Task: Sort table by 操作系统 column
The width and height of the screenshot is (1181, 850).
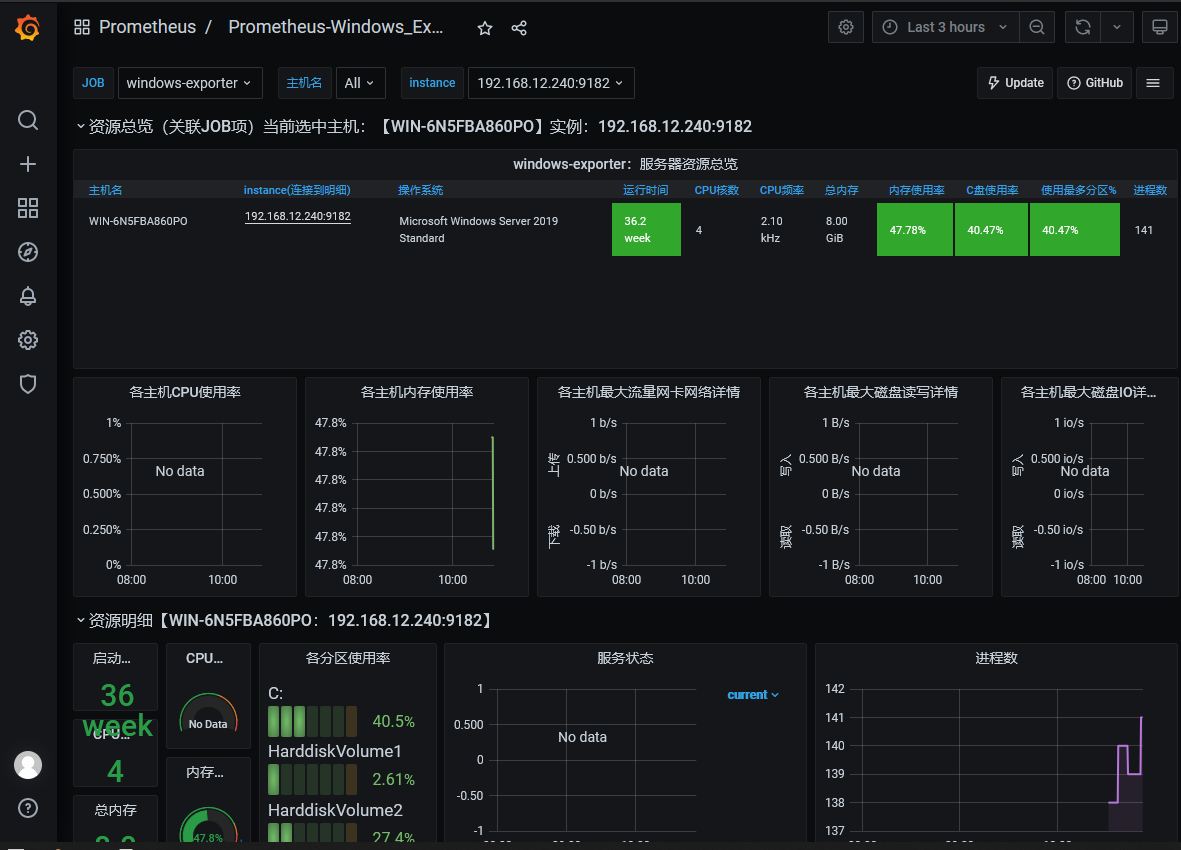Action: (420, 190)
